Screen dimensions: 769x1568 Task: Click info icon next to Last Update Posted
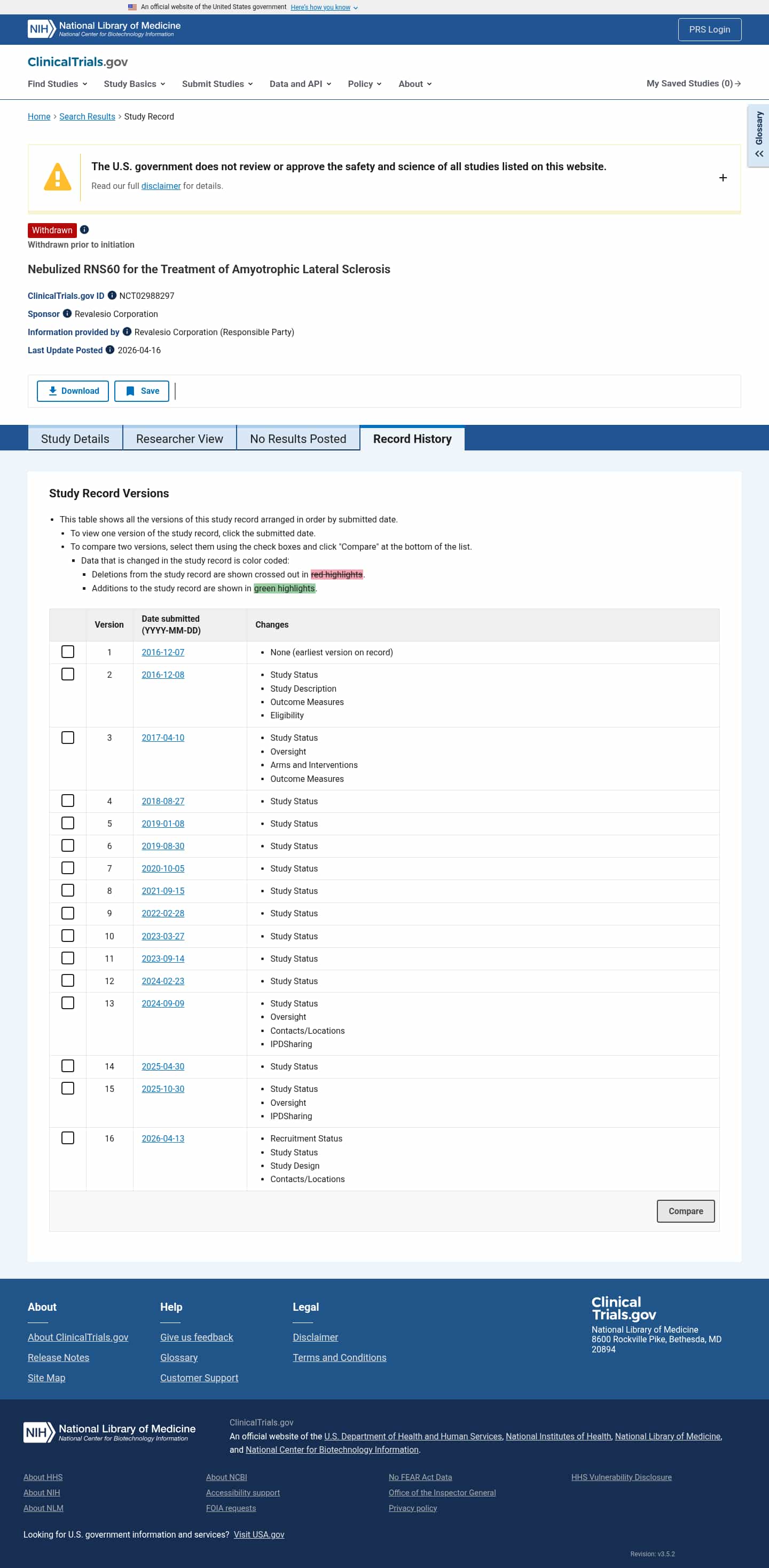coord(110,350)
